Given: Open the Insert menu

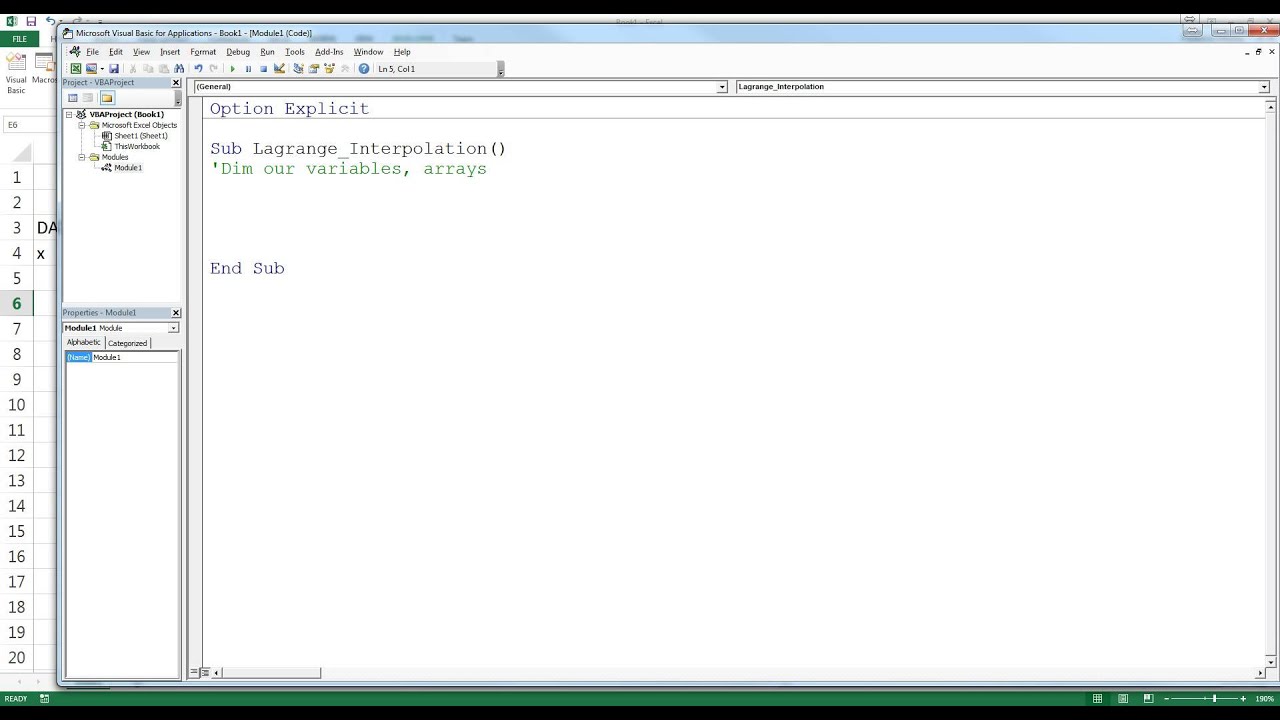Looking at the screenshot, I should [x=170, y=52].
